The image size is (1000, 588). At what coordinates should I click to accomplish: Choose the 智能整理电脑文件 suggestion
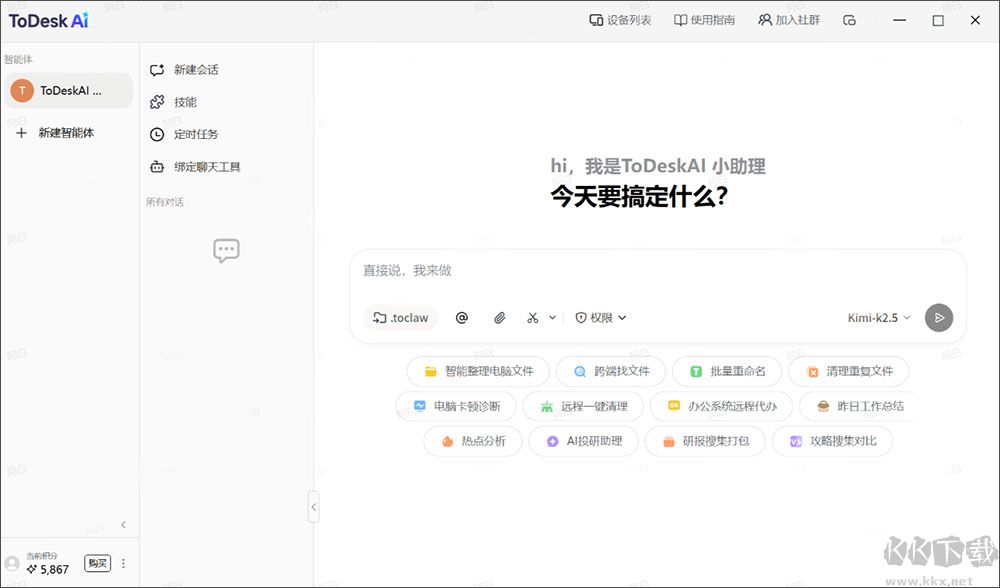(478, 371)
